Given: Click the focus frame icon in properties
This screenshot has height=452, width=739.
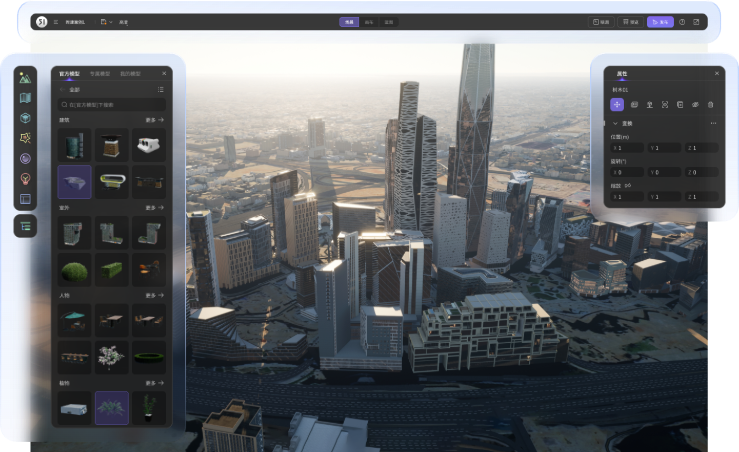Looking at the screenshot, I should (664, 104).
